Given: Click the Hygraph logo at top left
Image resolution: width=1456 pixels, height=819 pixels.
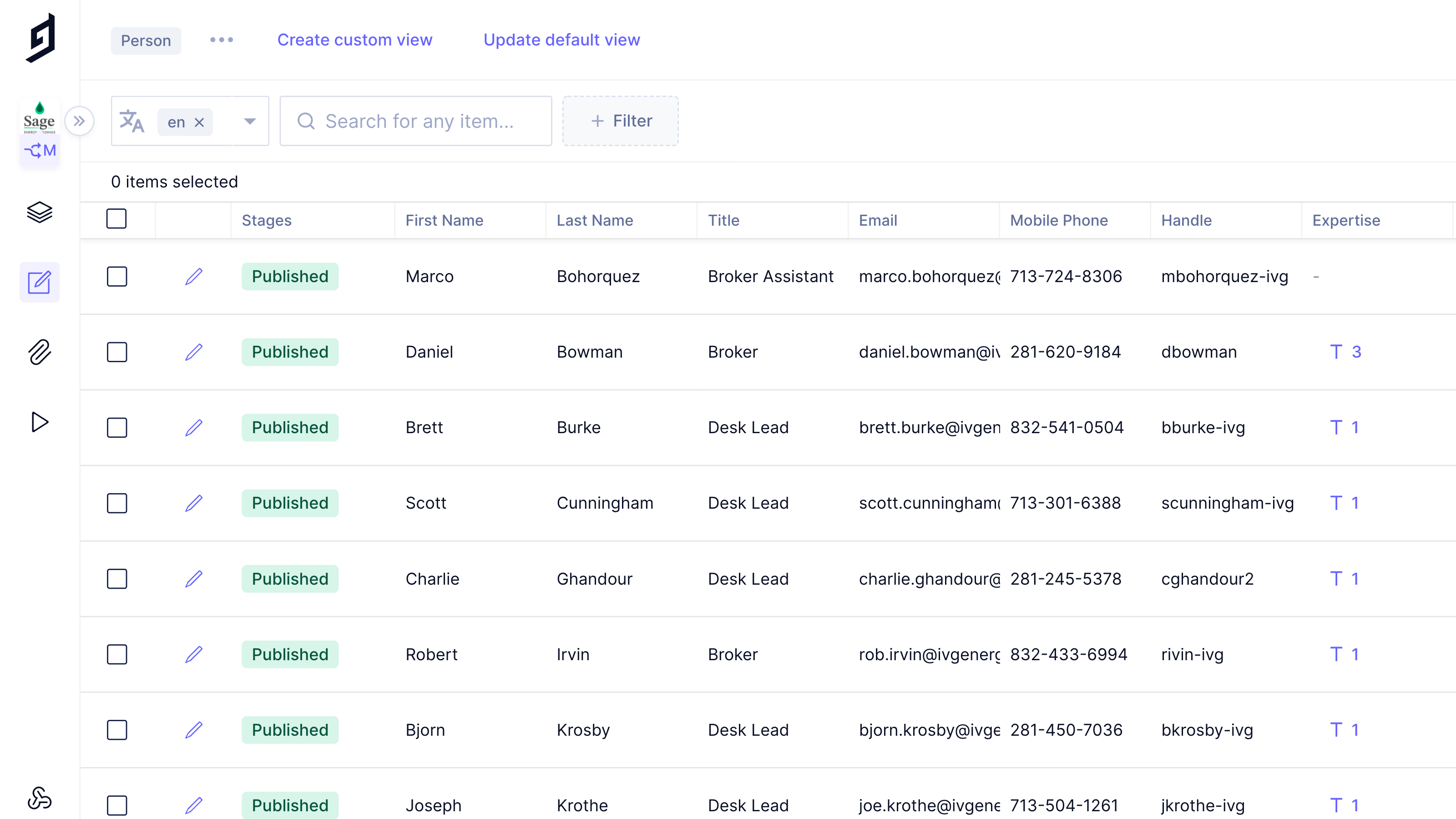Looking at the screenshot, I should point(40,38).
